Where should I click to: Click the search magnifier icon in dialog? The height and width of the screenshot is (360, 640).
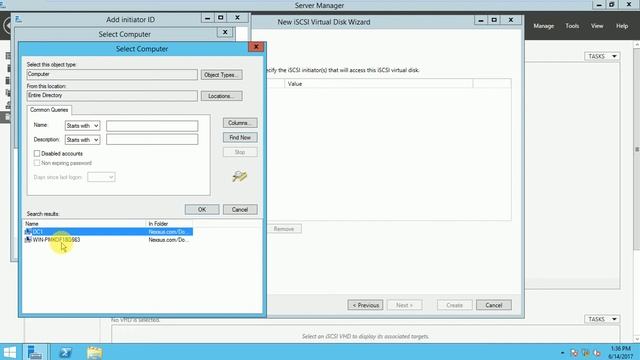pos(240,176)
